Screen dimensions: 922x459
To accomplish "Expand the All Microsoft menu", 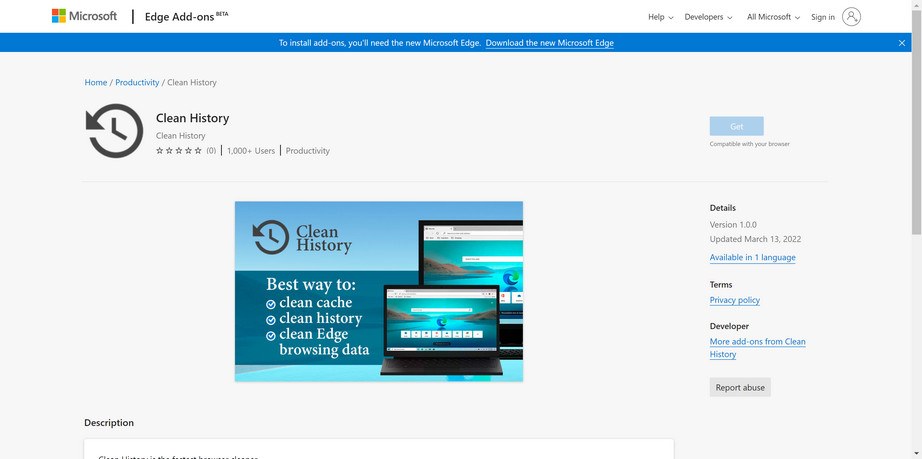I will (773, 17).
